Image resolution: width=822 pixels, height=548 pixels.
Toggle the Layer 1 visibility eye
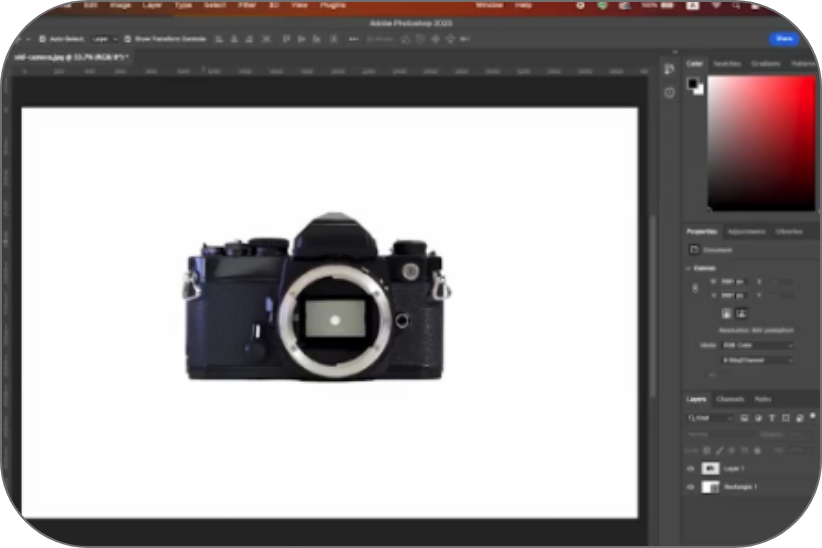point(690,468)
